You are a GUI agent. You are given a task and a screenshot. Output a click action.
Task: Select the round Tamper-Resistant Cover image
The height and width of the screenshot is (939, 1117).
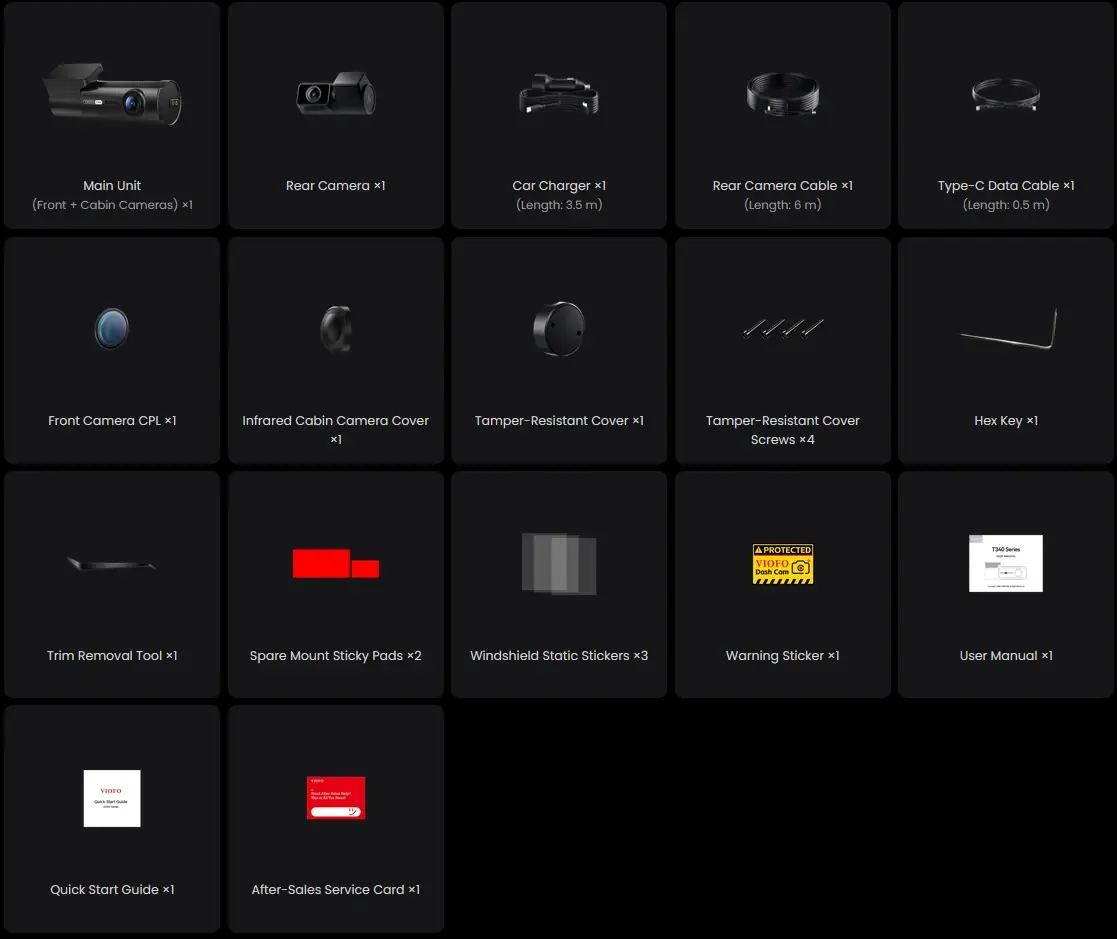pyautogui.click(x=559, y=328)
